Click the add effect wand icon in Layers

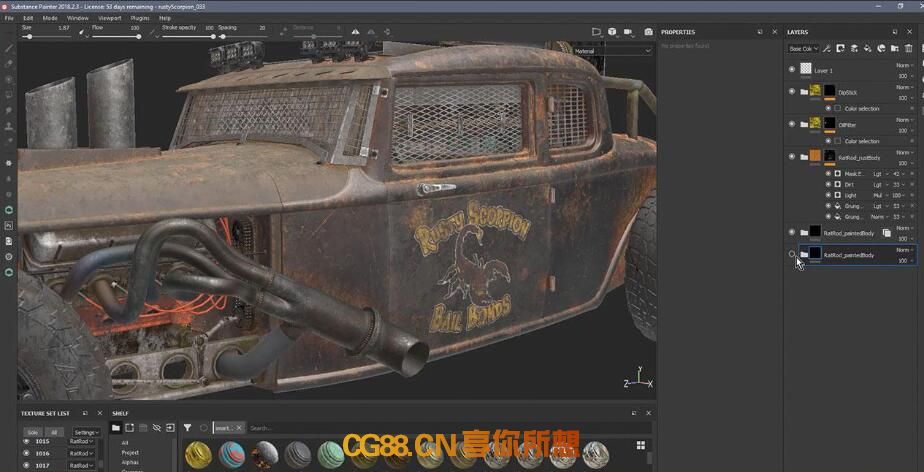pyautogui.click(x=827, y=48)
